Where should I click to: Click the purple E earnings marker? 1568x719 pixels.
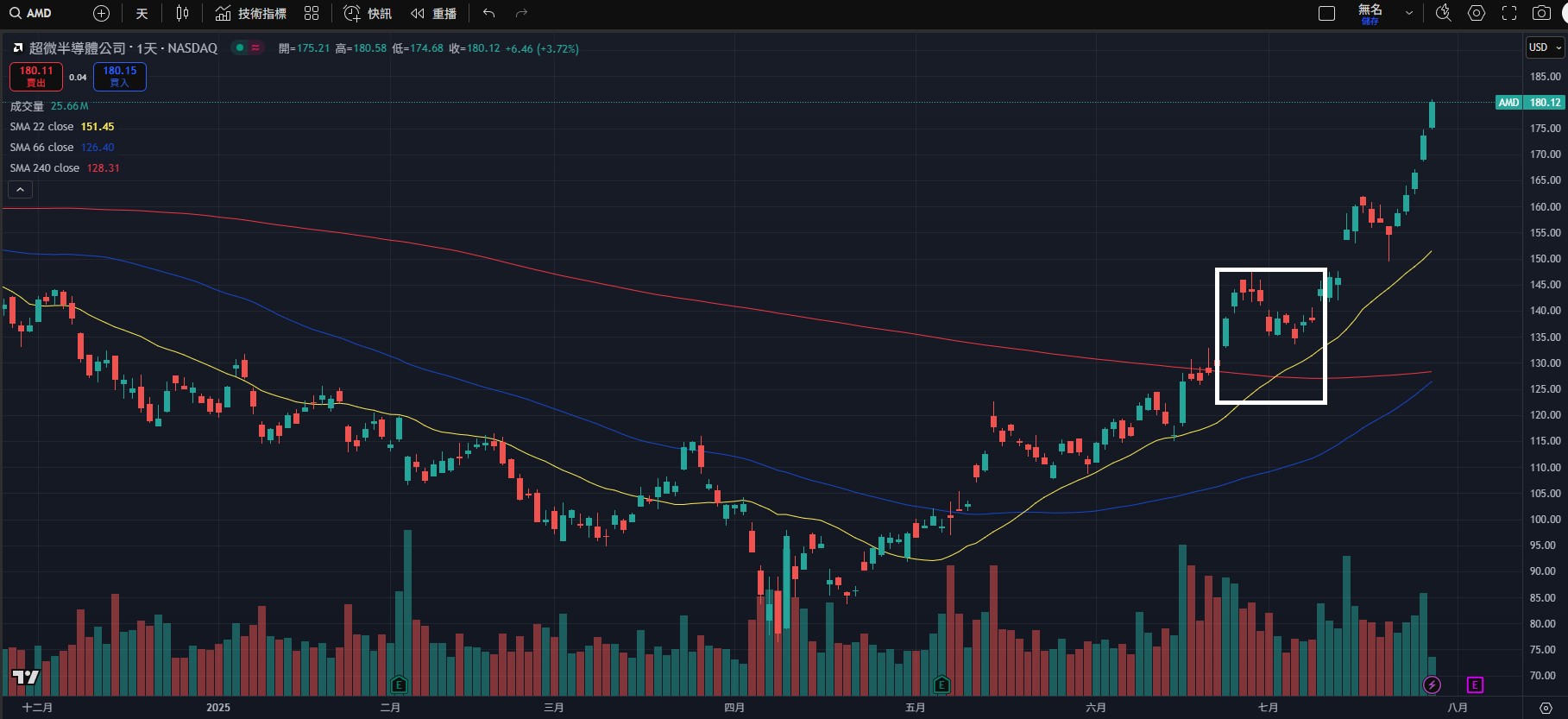click(1475, 684)
